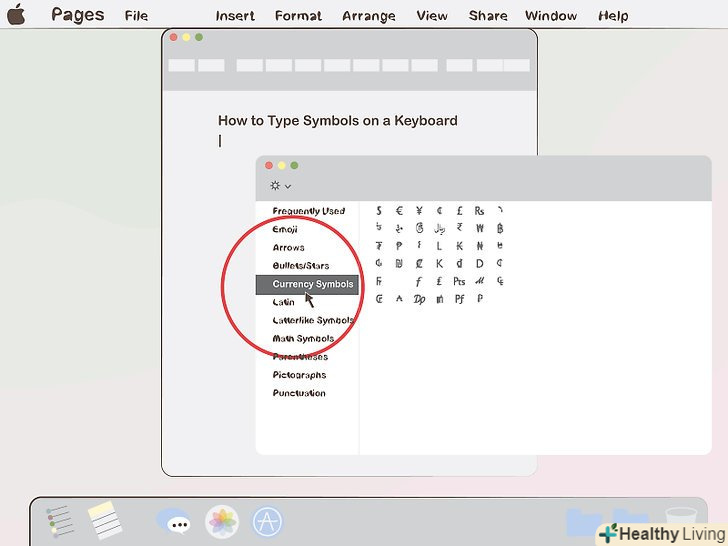Close the Character Viewer window
Viewport: 728px width, 546px height.
click(x=269, y=165)
